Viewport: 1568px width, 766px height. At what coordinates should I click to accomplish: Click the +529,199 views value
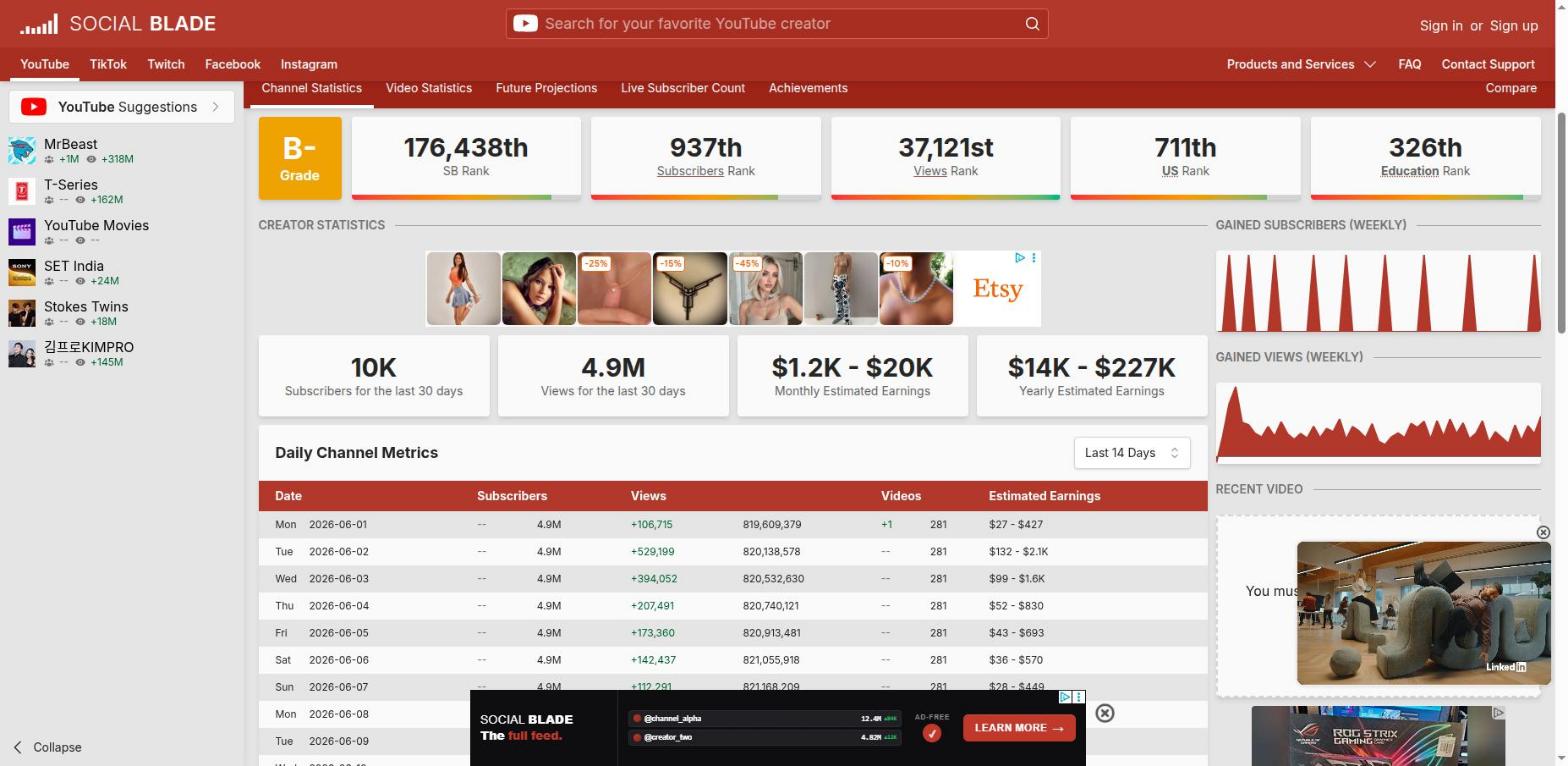tap(652, 552)
